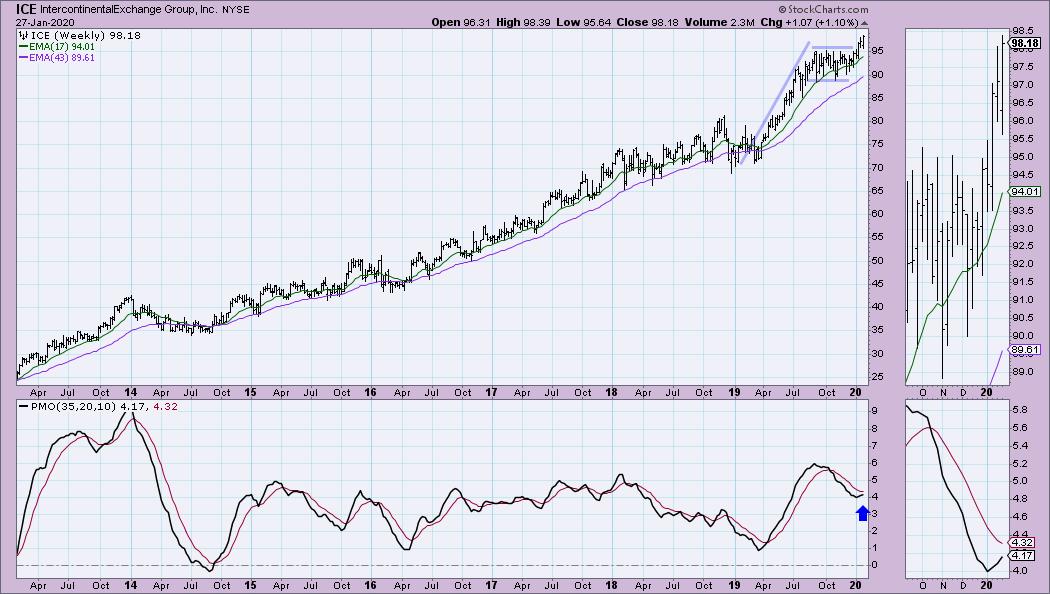Click the red 4.32 PMO signal value in the legend

click(x=165, y=406)
